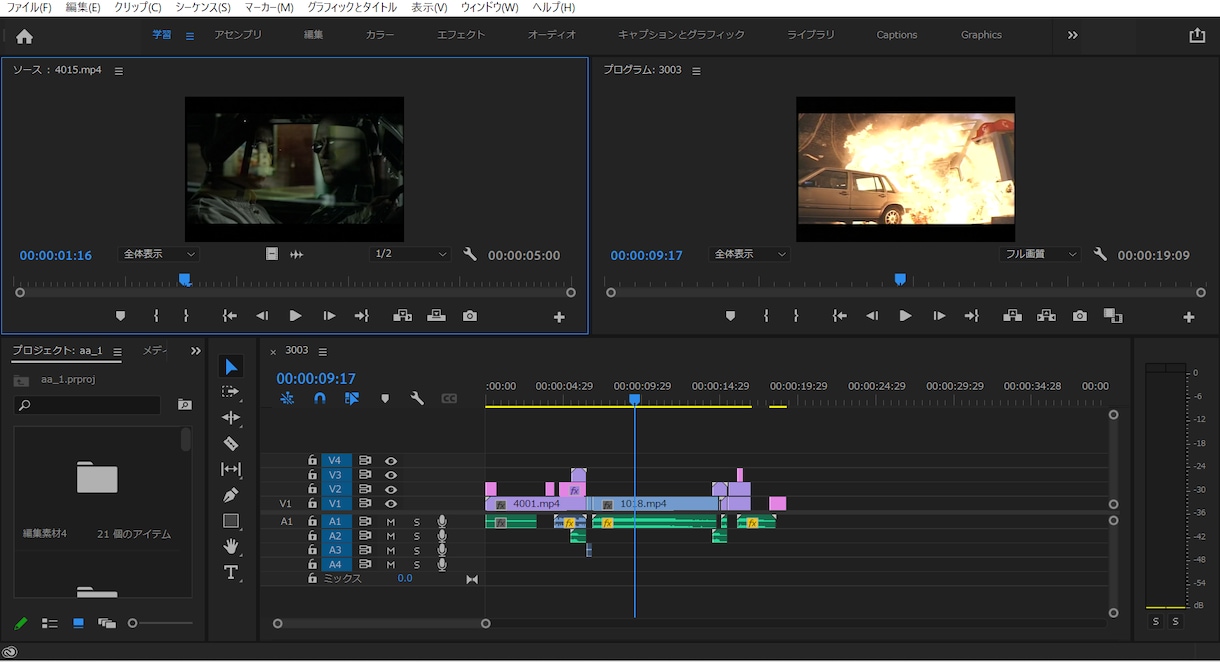Open Program monitor panel menu

(x=697, y=71)
